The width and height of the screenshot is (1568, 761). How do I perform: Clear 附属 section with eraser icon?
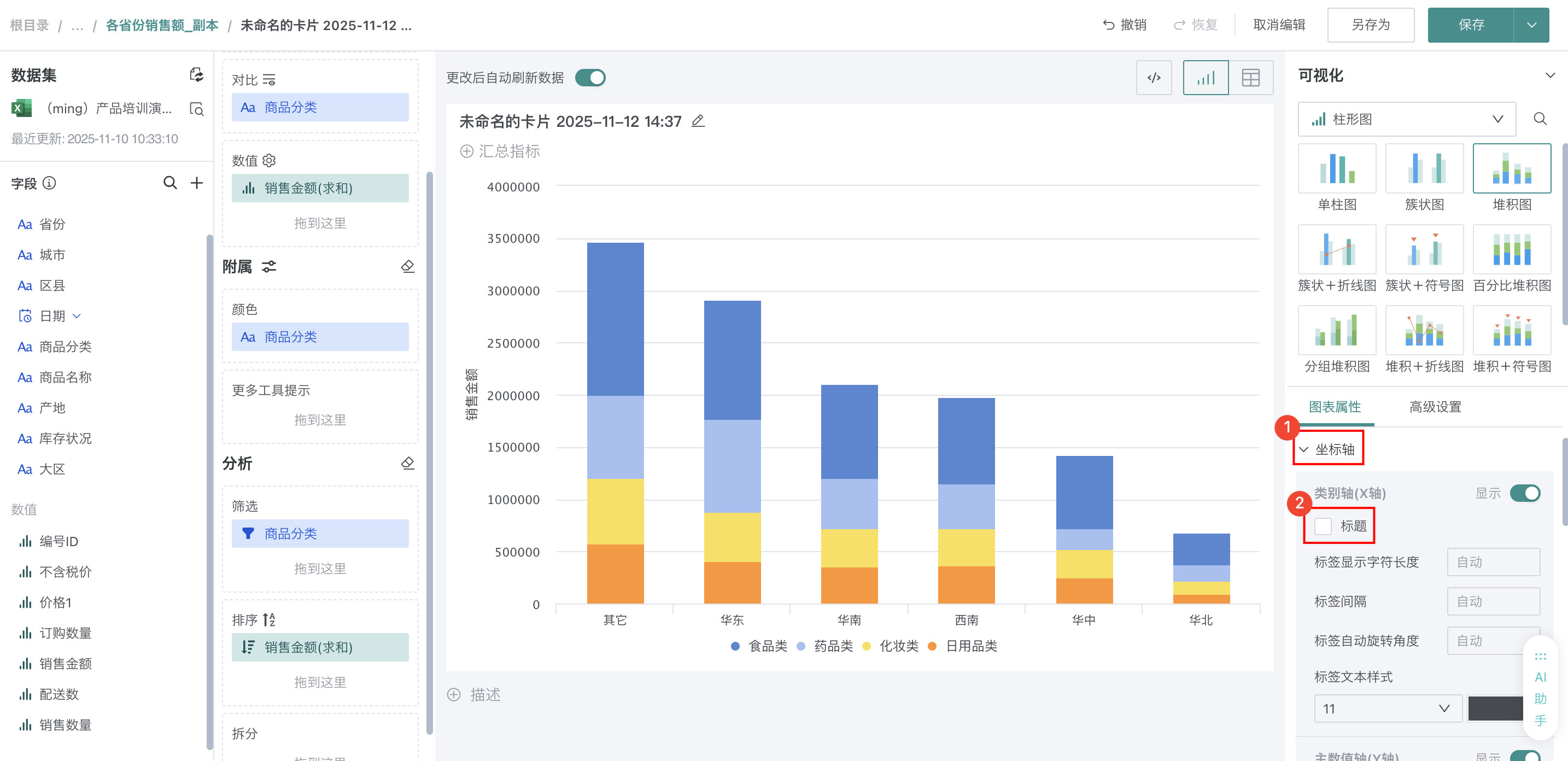(x=407, y=267)
